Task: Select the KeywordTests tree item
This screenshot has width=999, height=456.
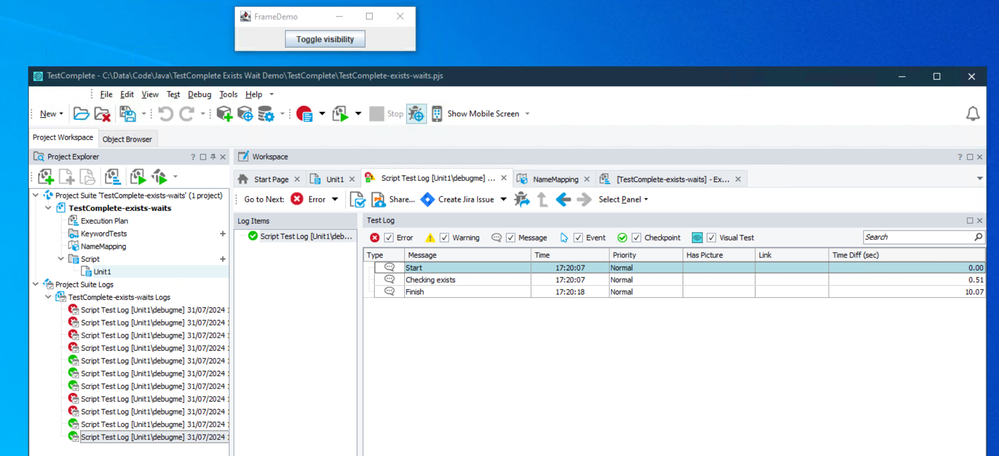Action: click(x=103, y=233)
